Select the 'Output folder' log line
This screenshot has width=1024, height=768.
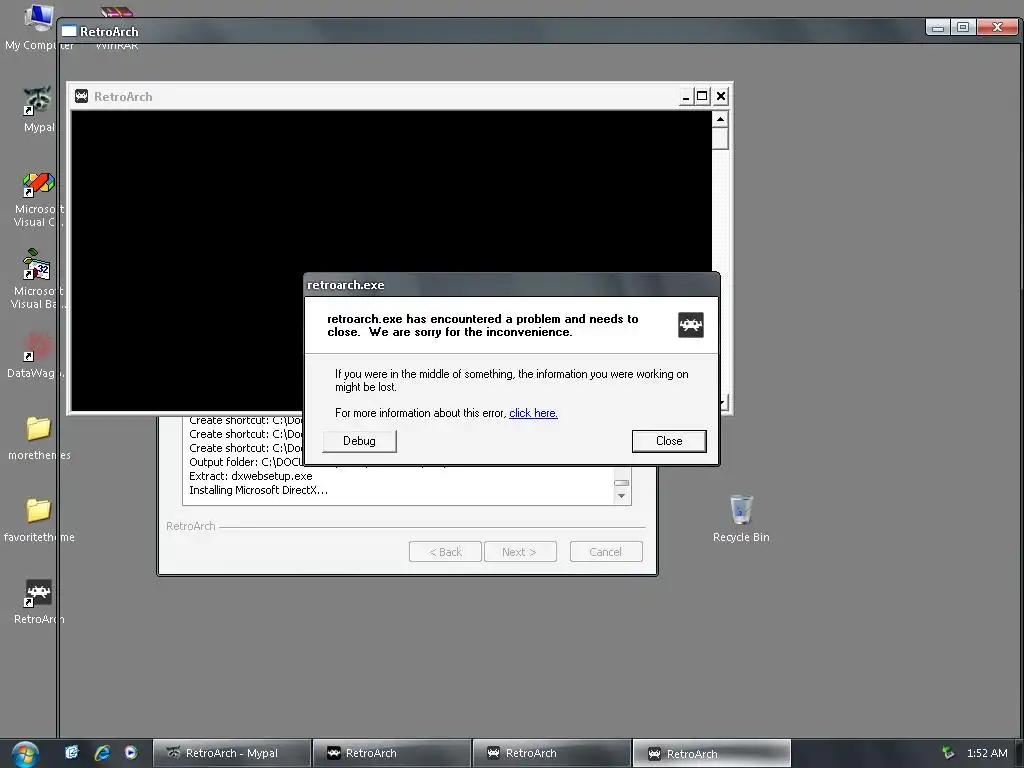point(246,462)
